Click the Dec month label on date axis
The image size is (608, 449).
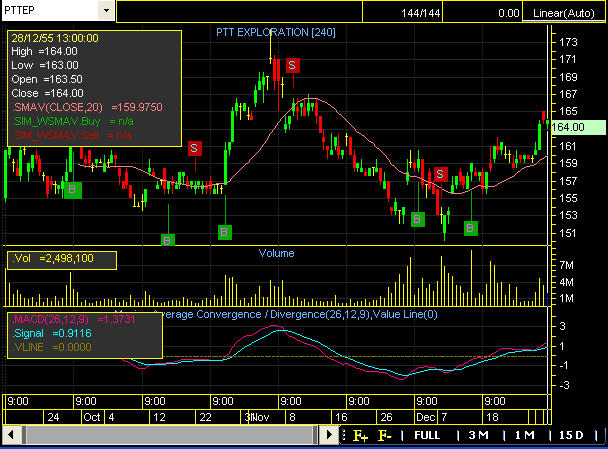(426, 417)
